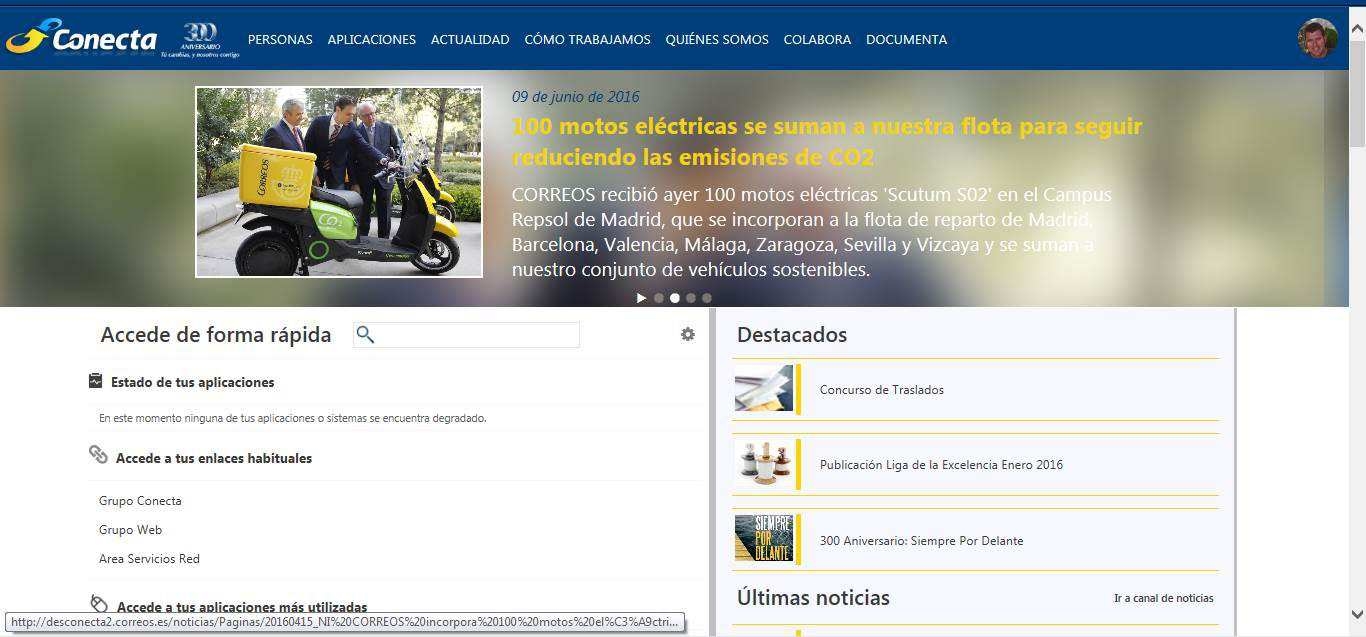Click the search magnifier icon

coord(365,335)
